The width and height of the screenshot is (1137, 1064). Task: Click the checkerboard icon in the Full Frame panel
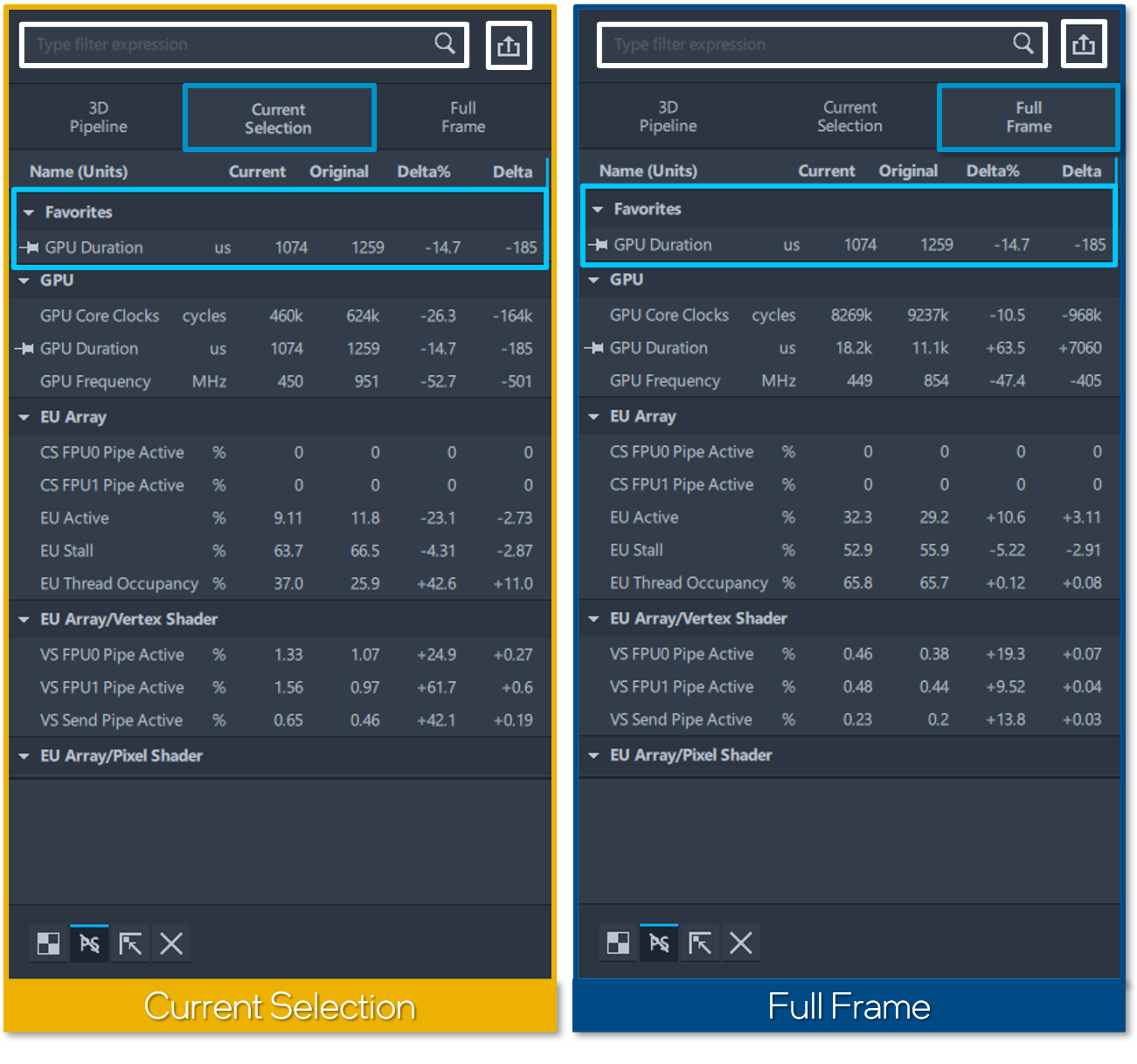pos(618,942)
